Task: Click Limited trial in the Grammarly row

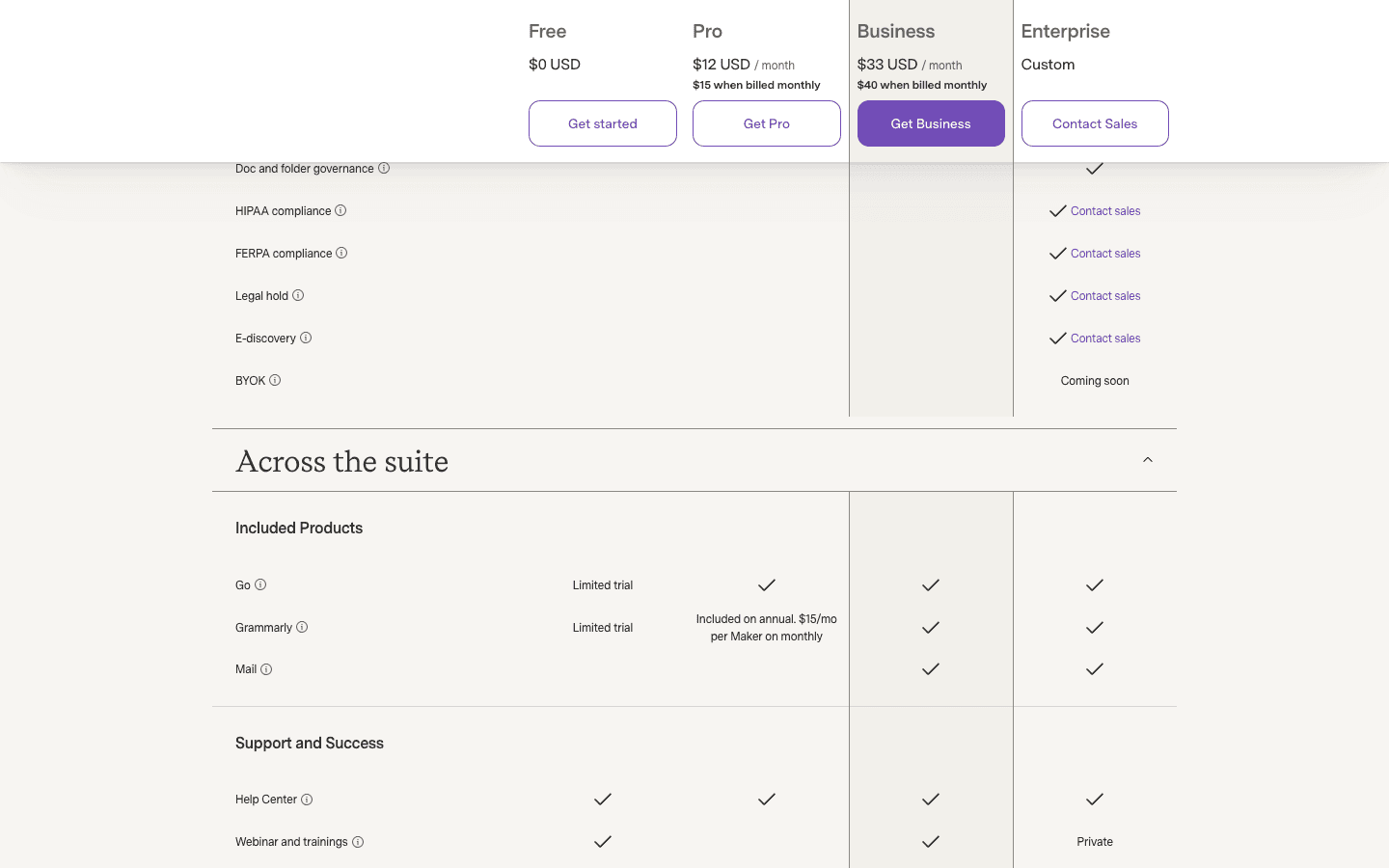Action: (603, 628)
